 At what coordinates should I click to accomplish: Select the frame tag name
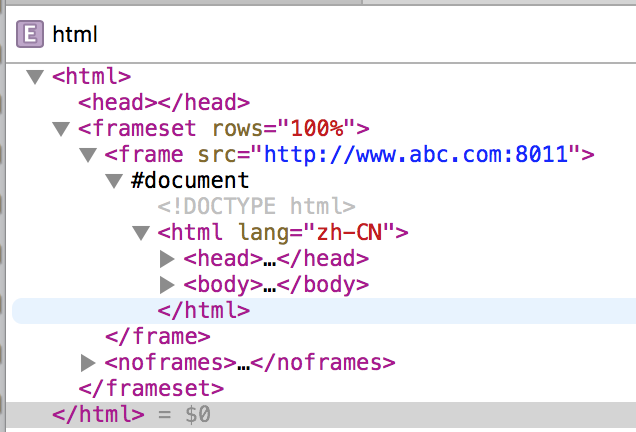pos(150,155)
